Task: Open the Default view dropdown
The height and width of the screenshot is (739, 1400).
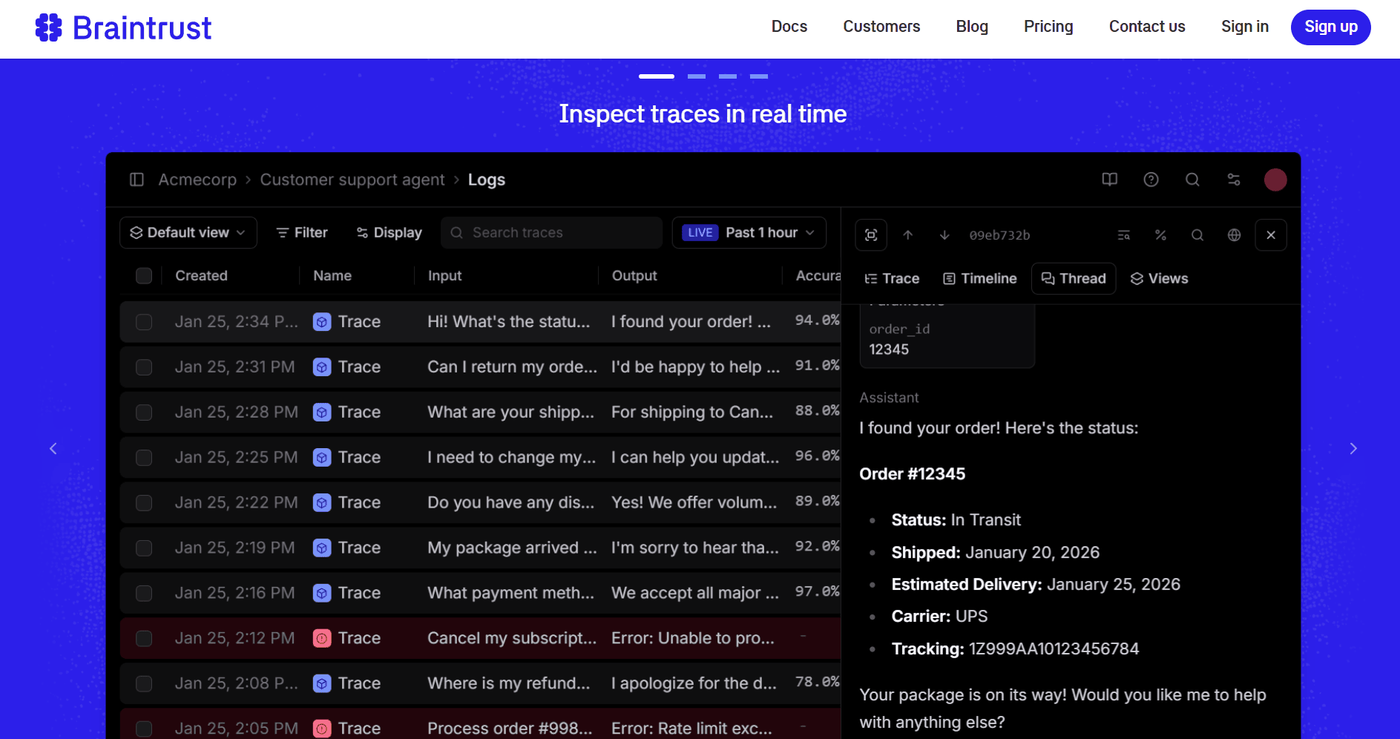Action: click(188, 233)
